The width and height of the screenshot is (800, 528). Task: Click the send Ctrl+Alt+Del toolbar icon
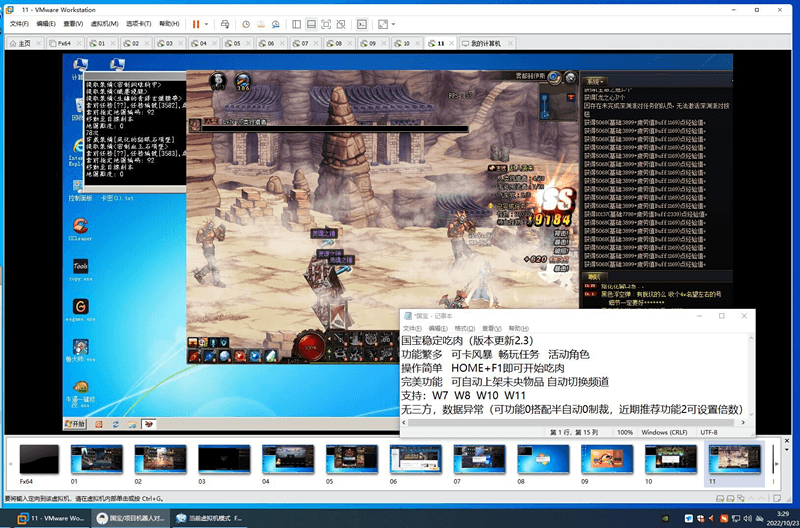[x=225, y=24]
